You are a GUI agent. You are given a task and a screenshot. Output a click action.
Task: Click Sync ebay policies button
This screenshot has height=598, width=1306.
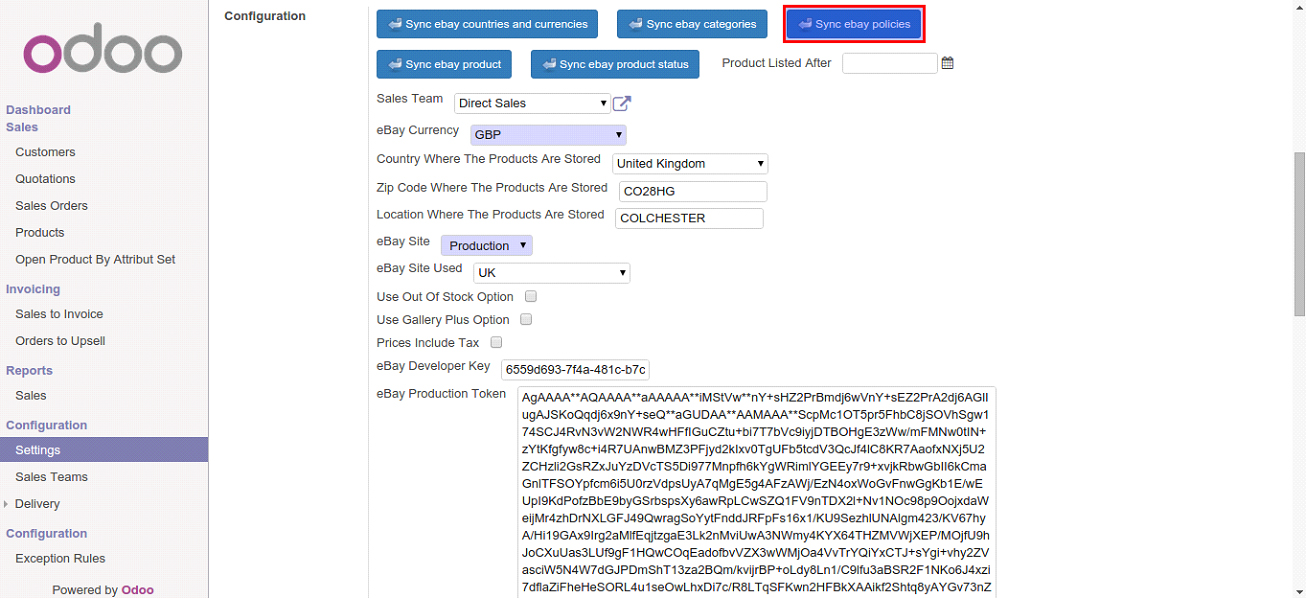(854, 24)
